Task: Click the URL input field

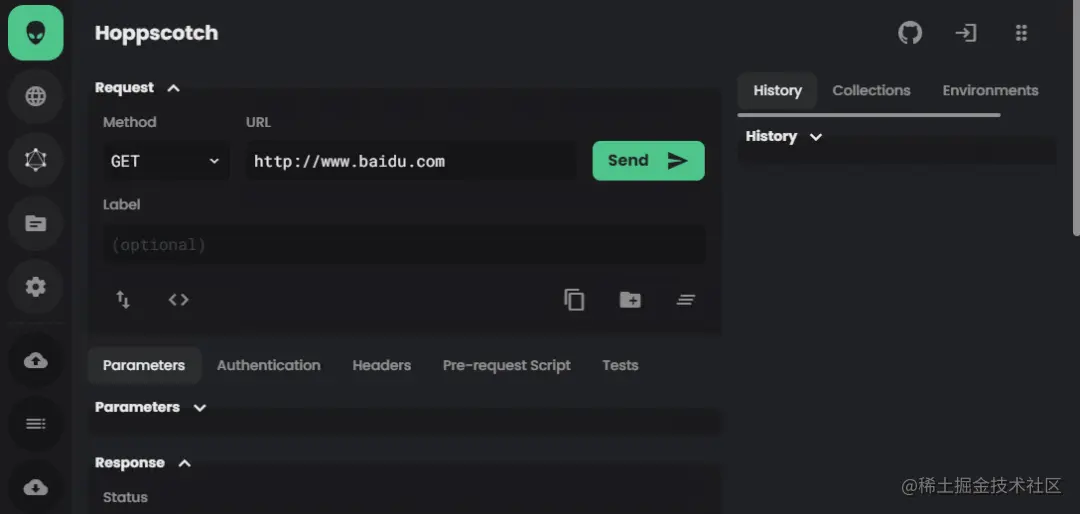Action: [x=411, y=161]
